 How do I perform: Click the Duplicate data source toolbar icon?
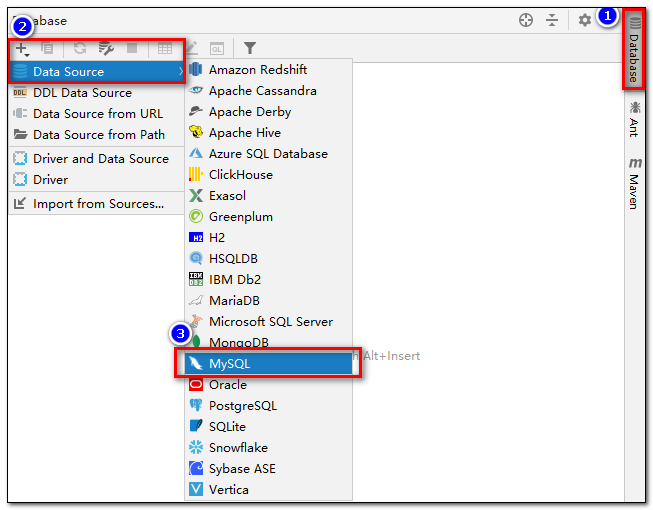47,48
